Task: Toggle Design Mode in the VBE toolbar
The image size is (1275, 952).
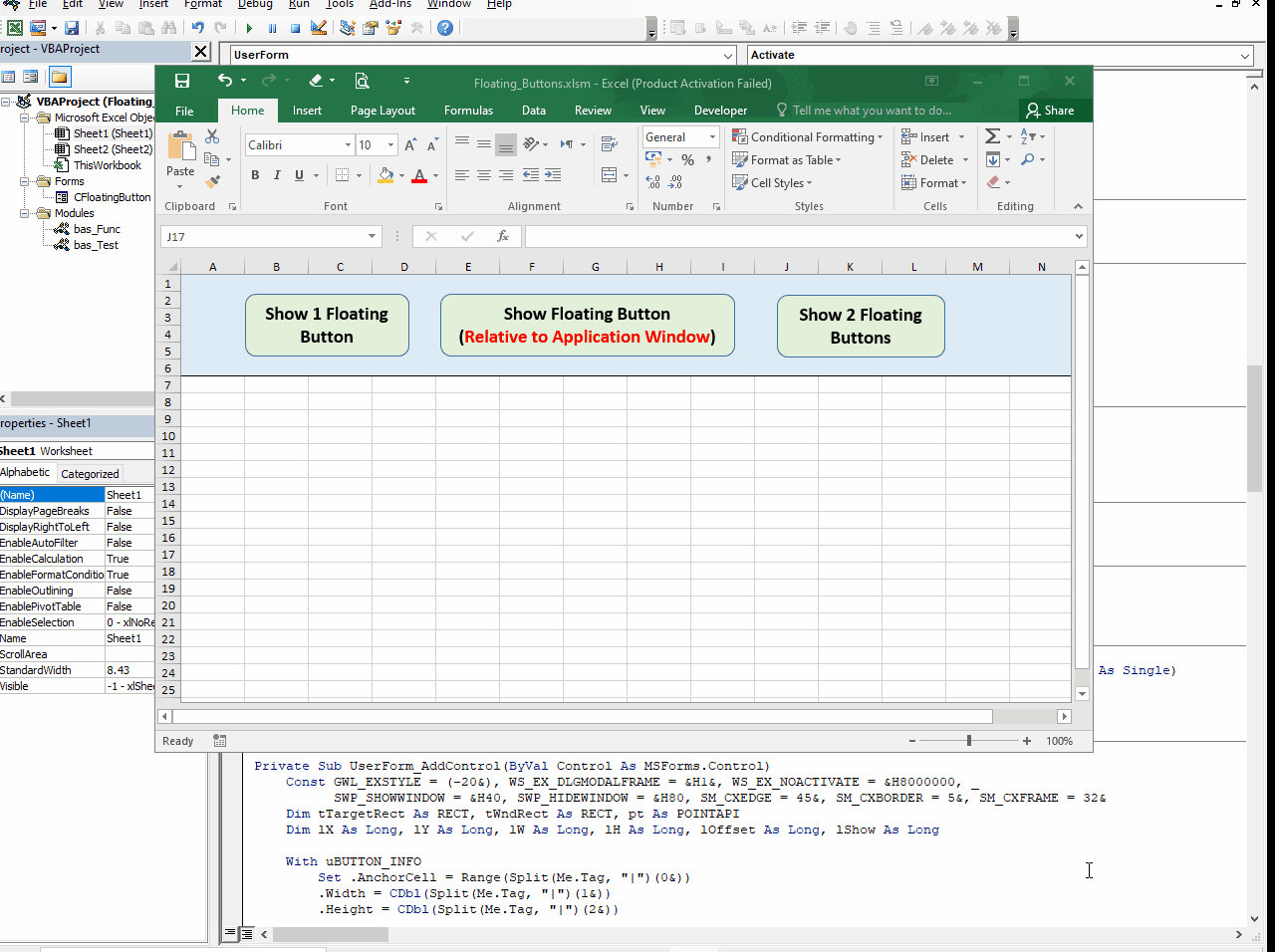Action: (319, 28)
